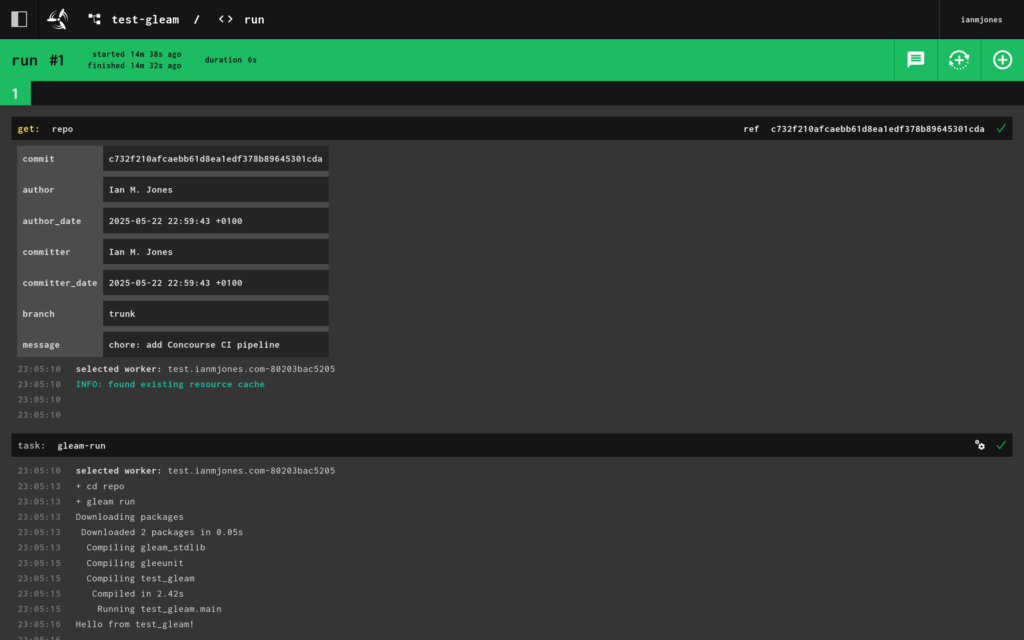Toggle the sidebar panel icon
The width and height of the screenshot is (1024, 640).
click(x=19, y=19)
